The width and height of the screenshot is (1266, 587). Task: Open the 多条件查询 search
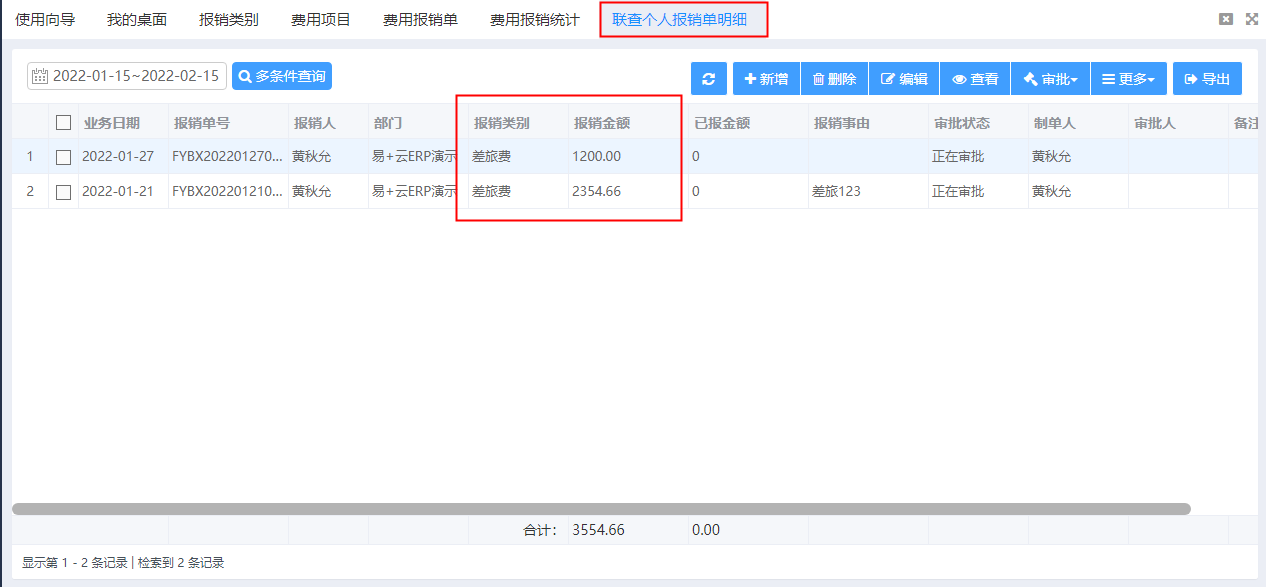pos(282,76)
